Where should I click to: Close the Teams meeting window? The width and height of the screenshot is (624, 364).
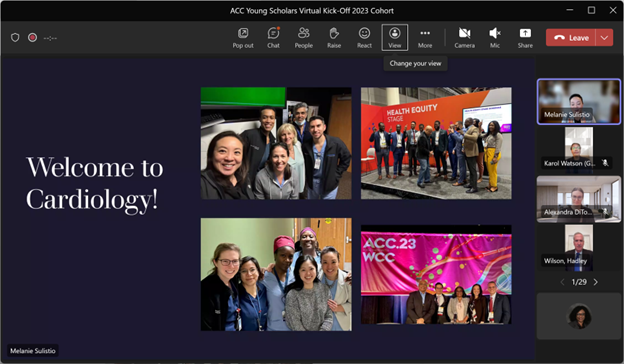click(613, 10)
